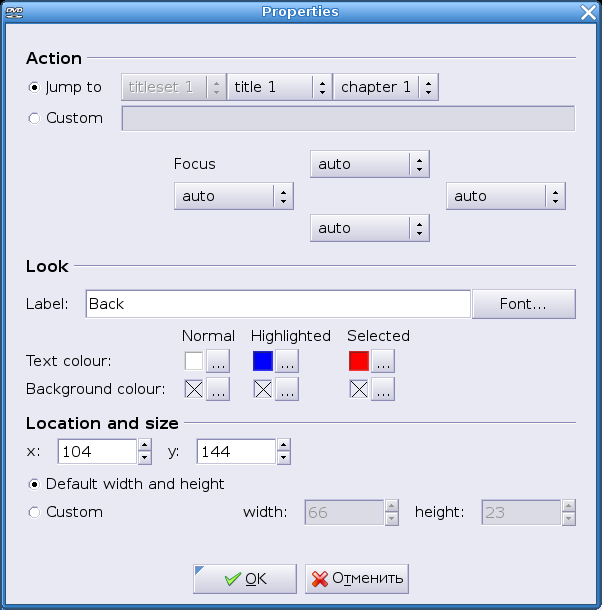Click the x position value field
This screenshot has height=610, width=602.
click(96, 452)
